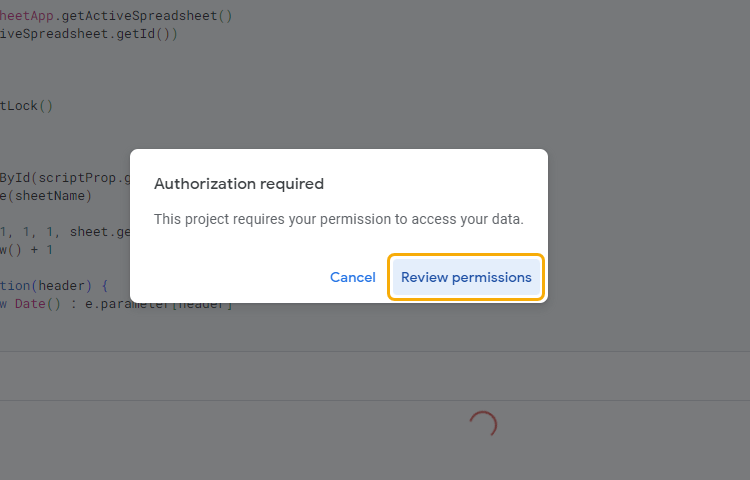Click the w() + 1 code line

pos(26,250)
